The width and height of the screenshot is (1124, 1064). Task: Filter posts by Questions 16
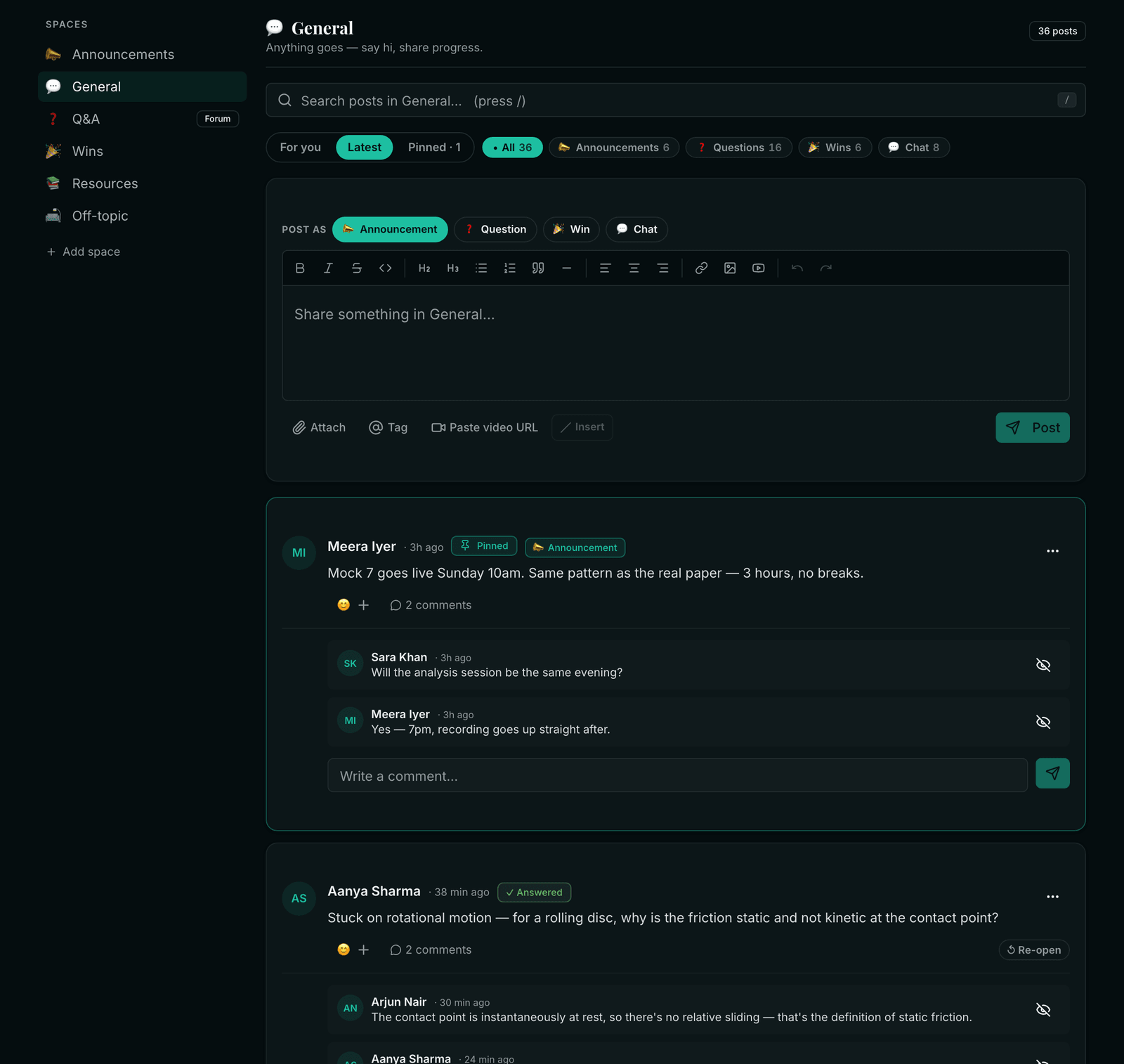tap(739, 148)
